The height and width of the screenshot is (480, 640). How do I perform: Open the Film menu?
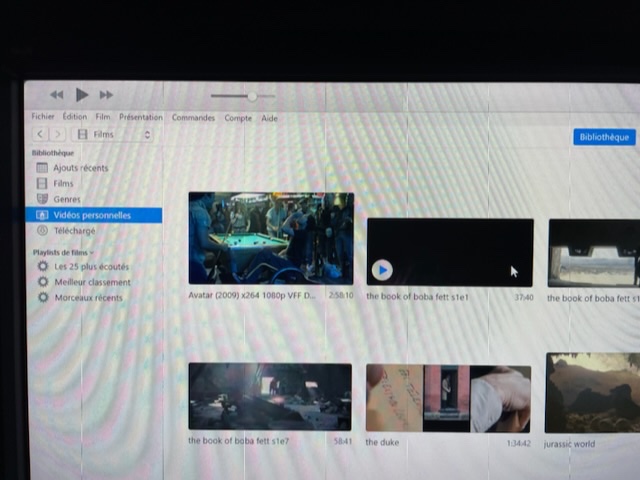coord(103,117)
